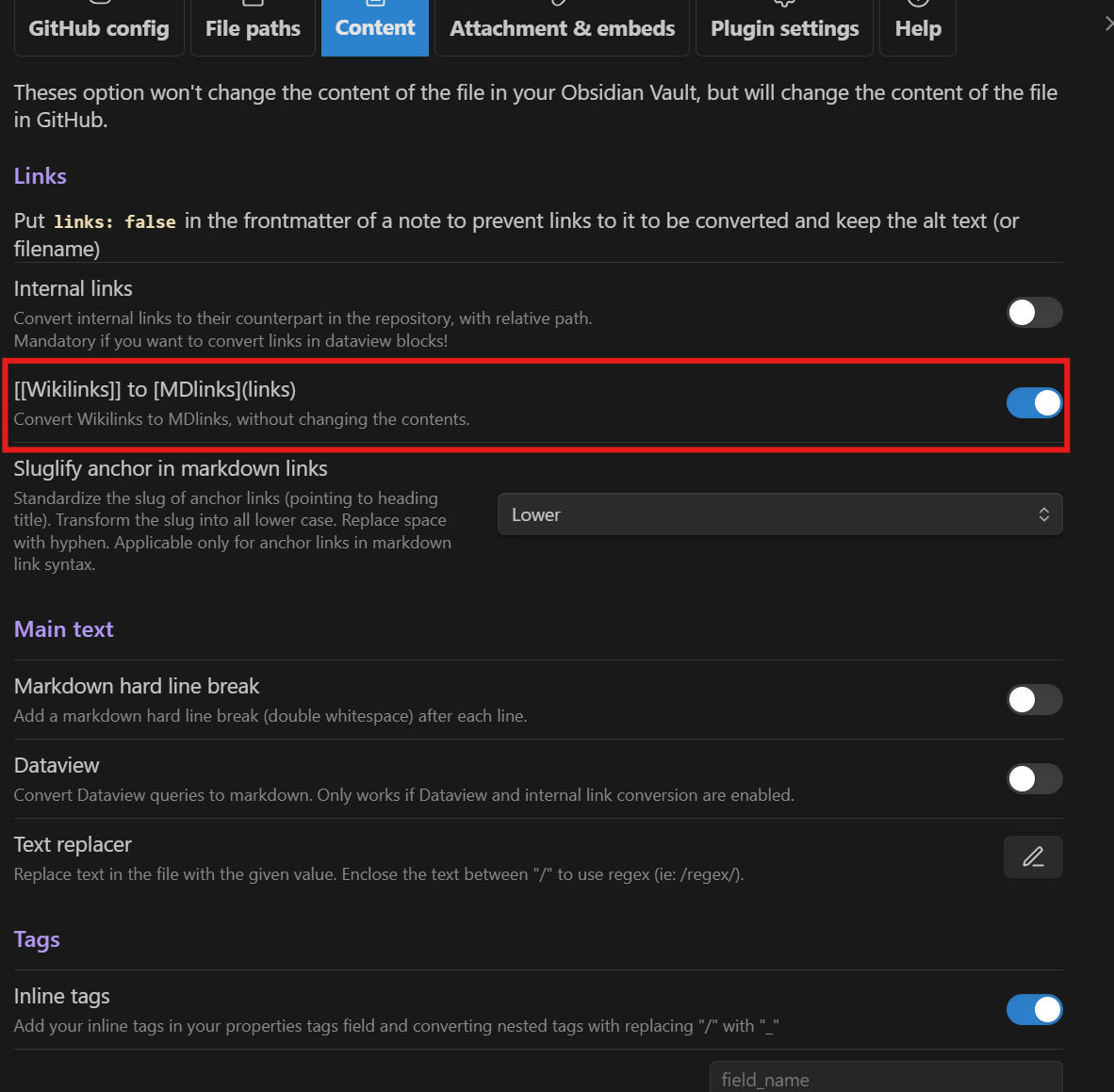Click the 'Markdown hard line break' title

click(137, 686)
